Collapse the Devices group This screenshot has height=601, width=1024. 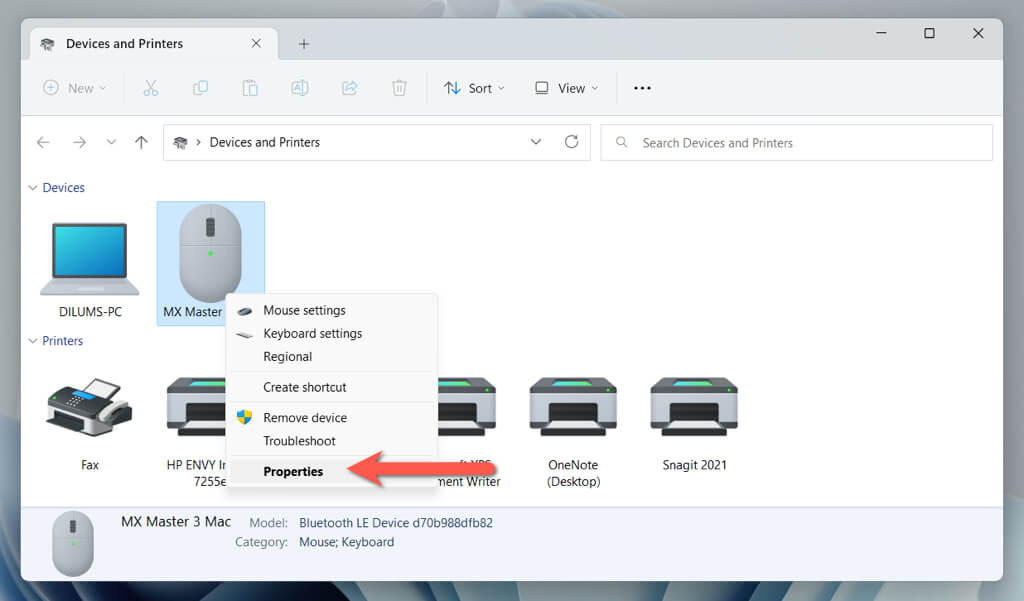(33, 187)
